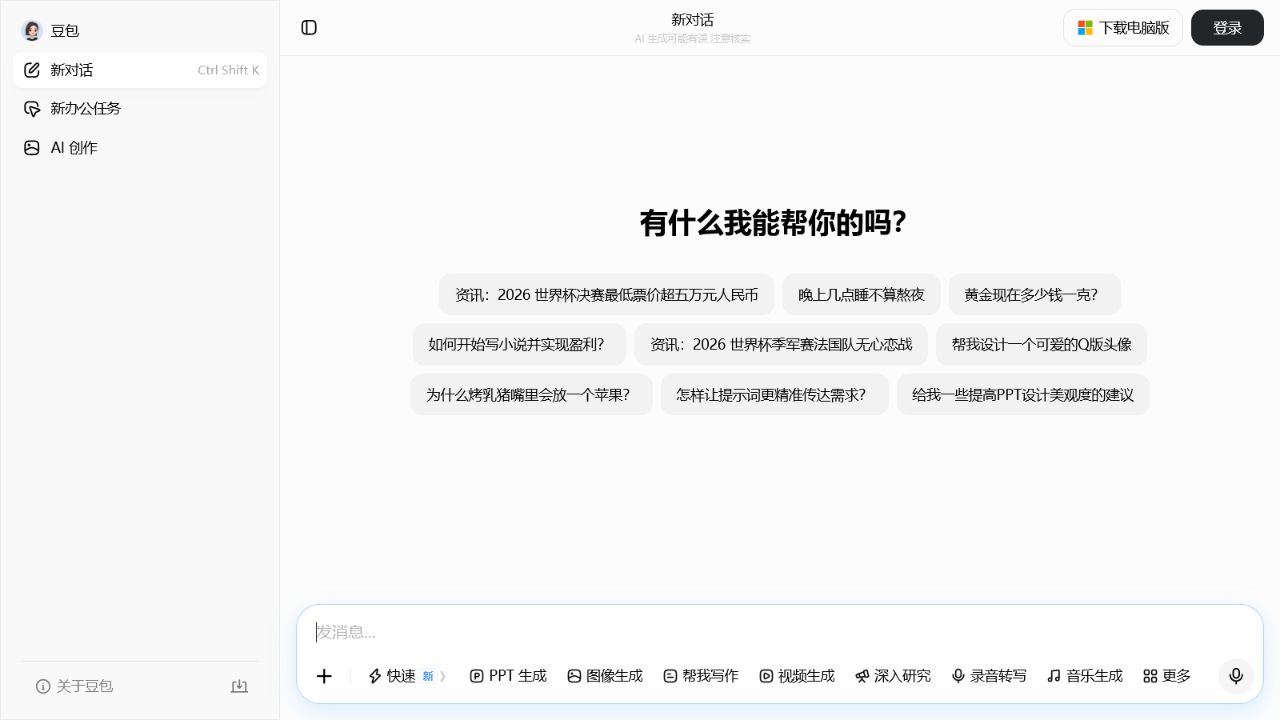Click suggestion 世界杯季军赛法国队无心恋战

[x=781, y=344]
